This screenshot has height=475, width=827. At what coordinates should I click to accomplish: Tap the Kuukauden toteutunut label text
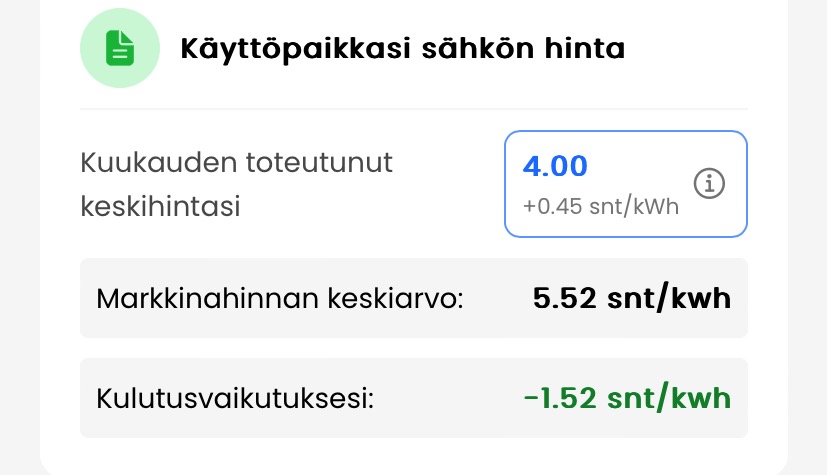[x=236, y=164]
